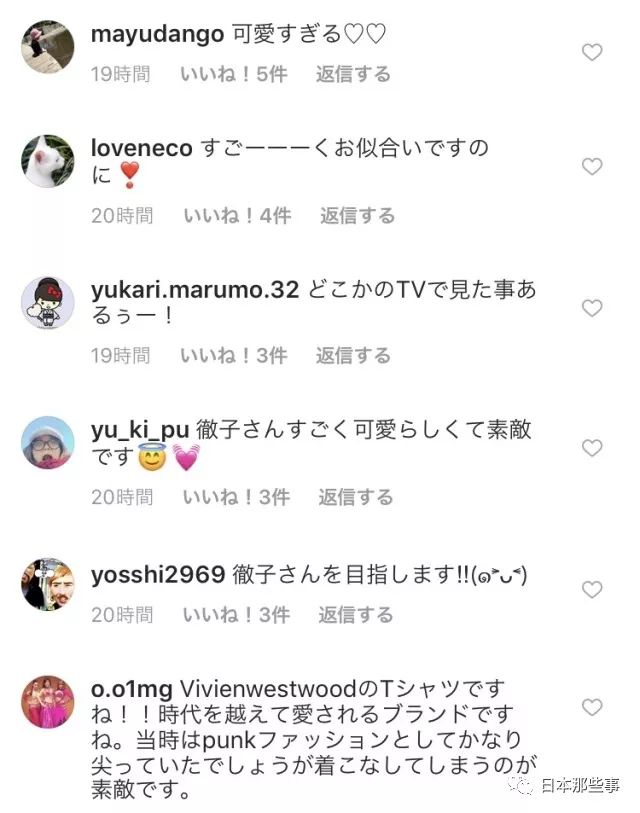This screenshot has height=813, width=640.
Task: Reply to mayudango via 返信する
Action: click(353, 74)
